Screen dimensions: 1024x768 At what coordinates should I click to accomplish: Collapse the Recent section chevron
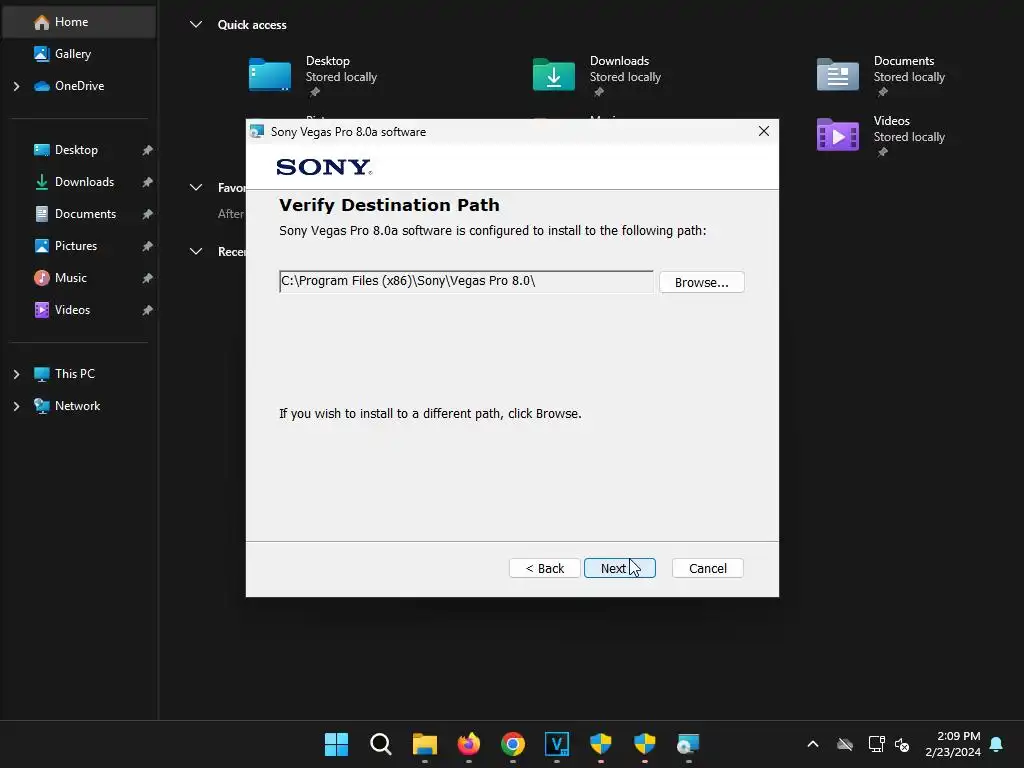click(x=196, y=251)
